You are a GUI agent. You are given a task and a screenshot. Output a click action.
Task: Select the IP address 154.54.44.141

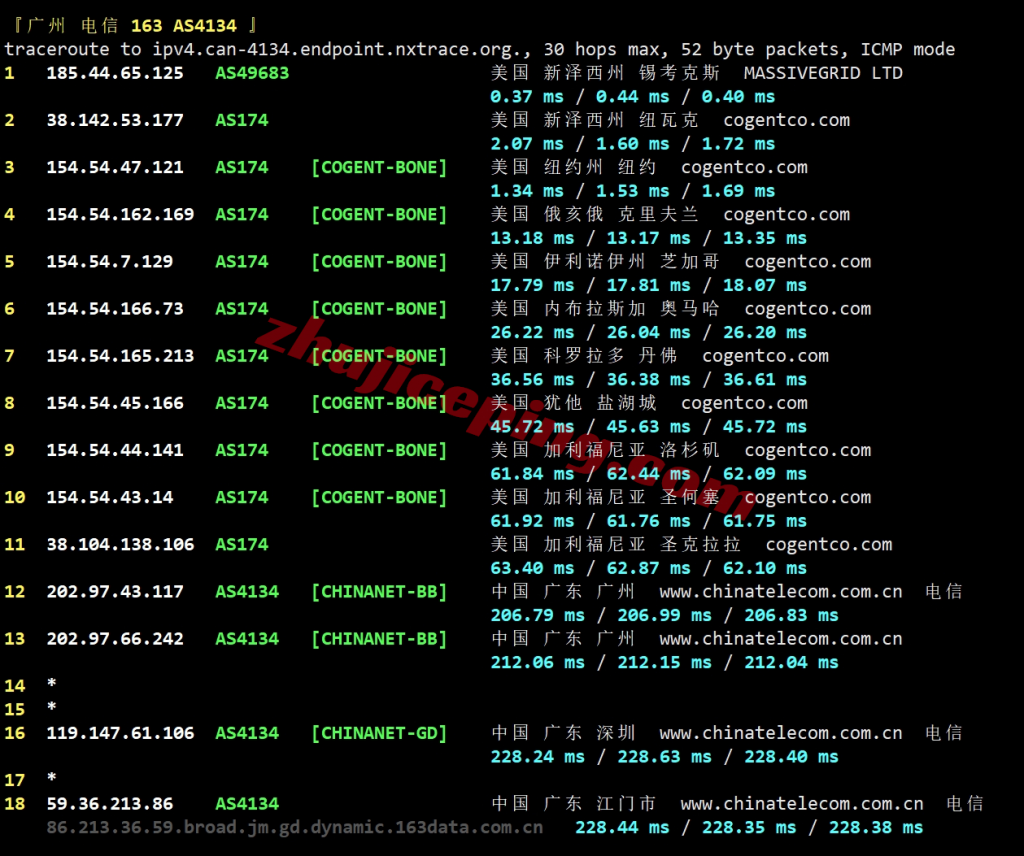pyautogui.click(x=115, y=450)
